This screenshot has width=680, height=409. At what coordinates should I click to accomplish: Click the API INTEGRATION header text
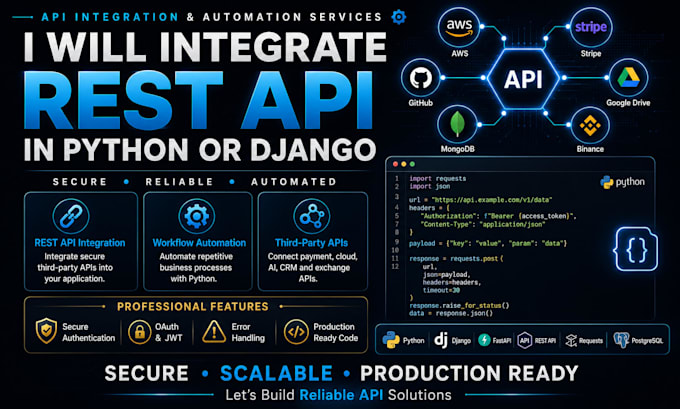(110, 17)
